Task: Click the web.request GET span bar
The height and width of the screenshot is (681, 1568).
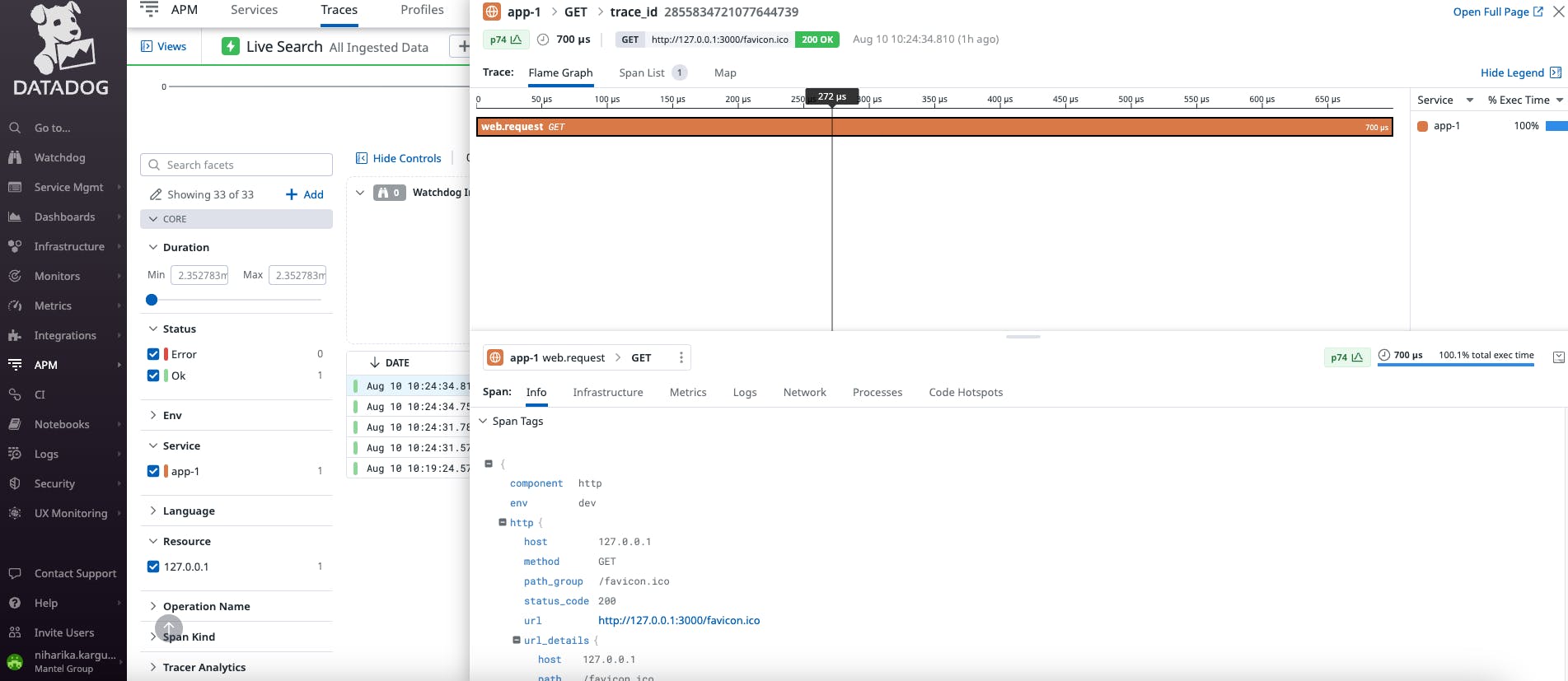Action: click(934, 127)
